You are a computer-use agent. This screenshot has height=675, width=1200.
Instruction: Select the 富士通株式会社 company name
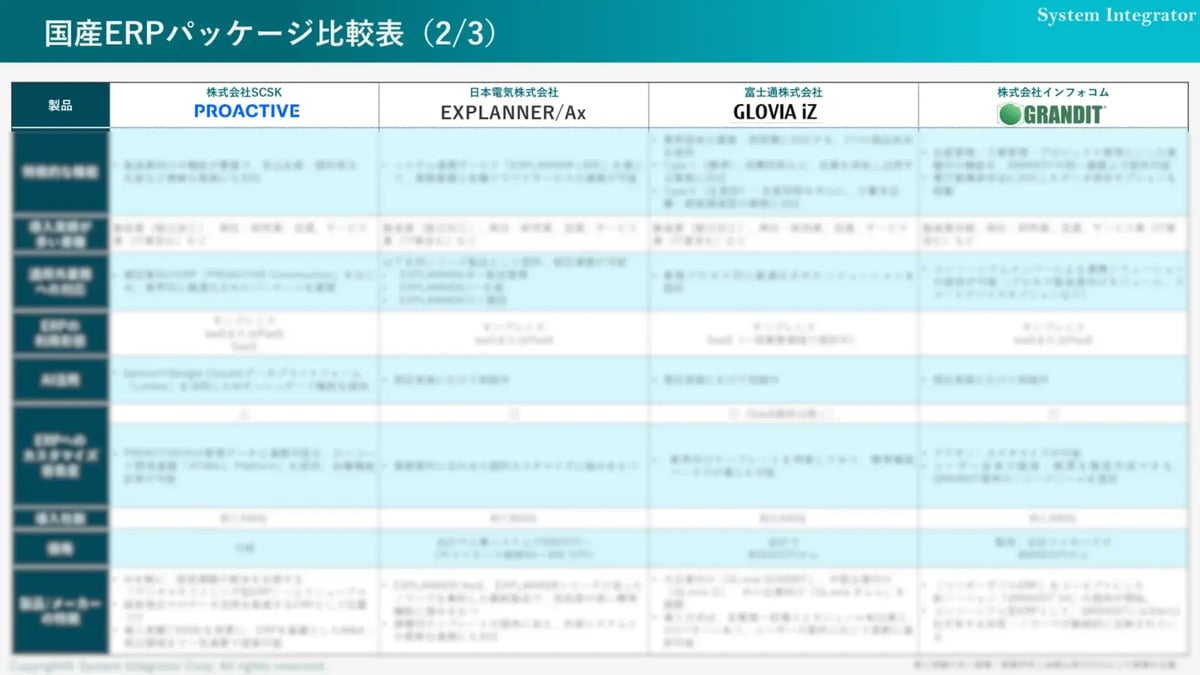(x=782, y=92)
